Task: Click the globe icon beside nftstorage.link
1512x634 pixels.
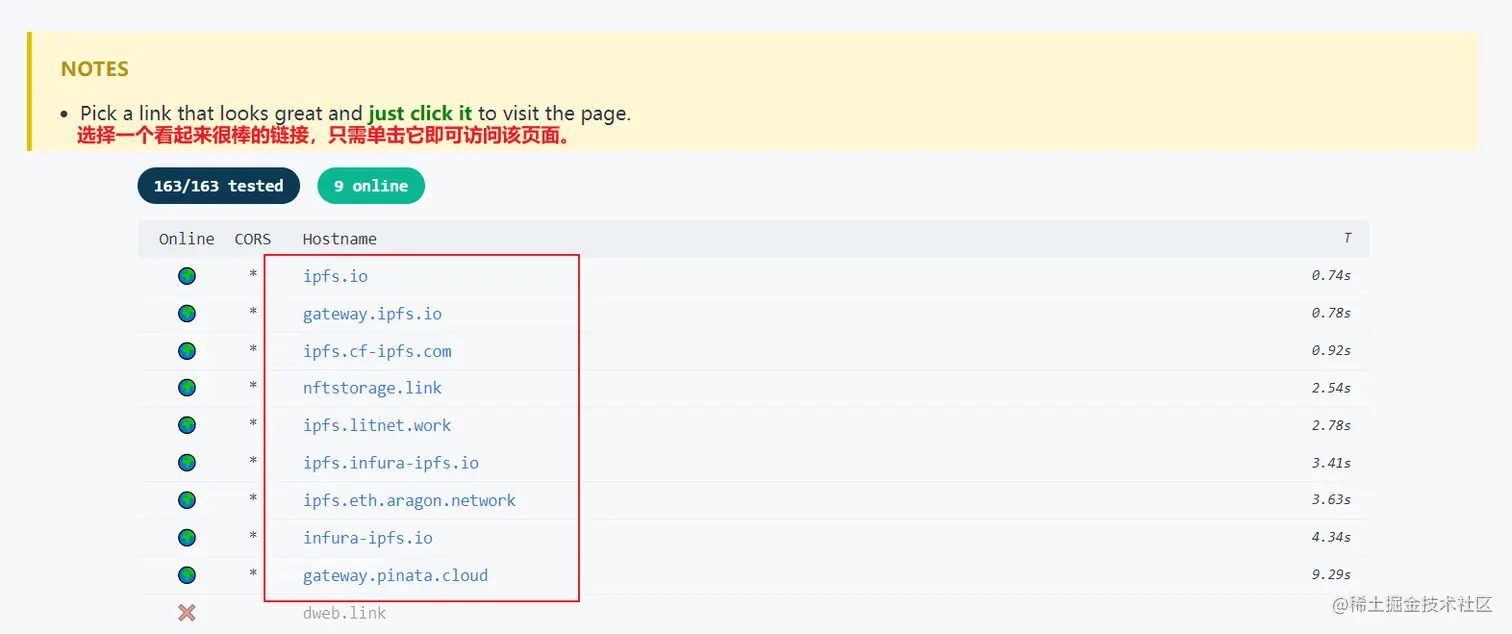Action: click(187, 388)
